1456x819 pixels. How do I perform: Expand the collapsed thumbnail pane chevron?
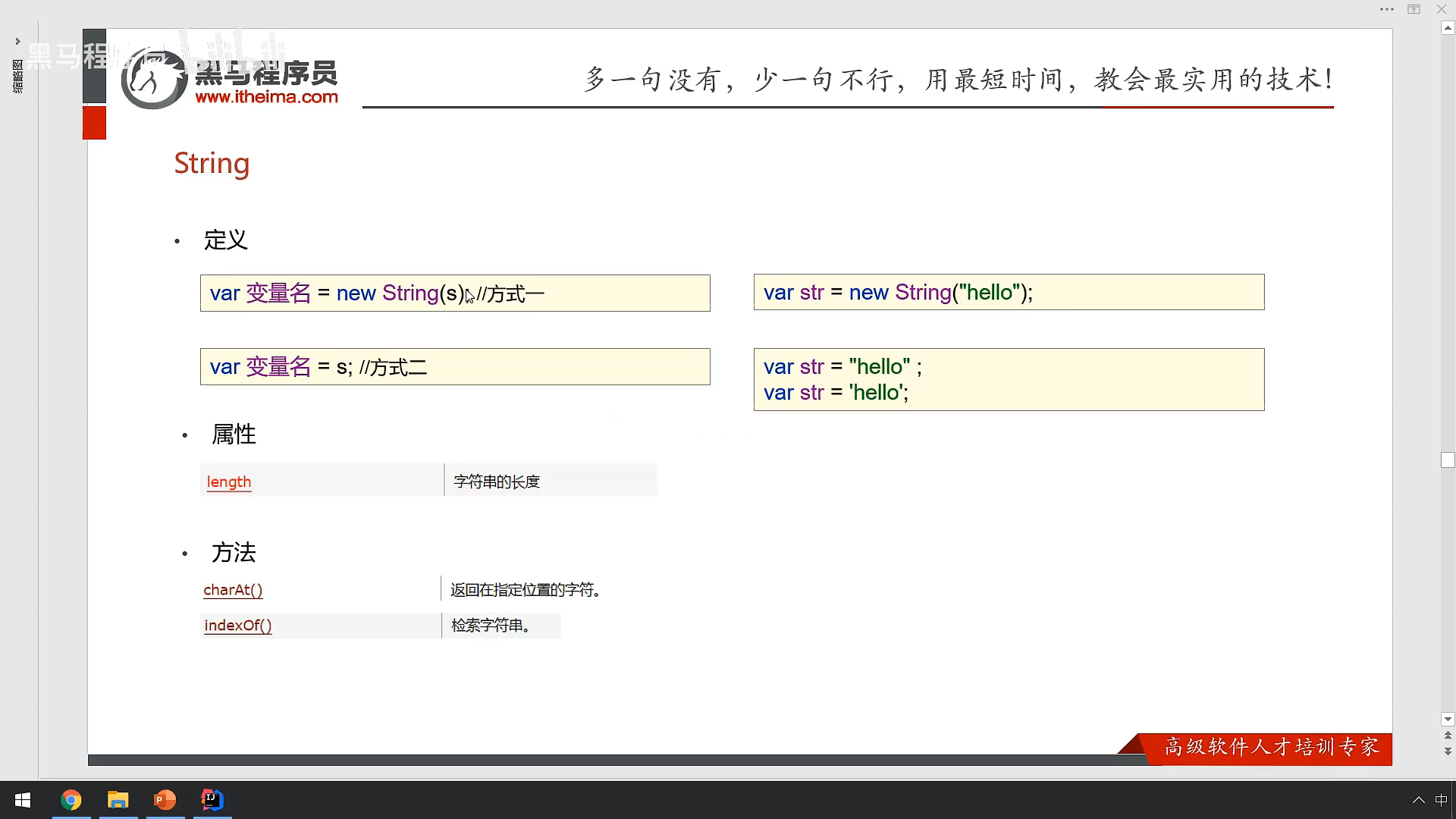pyautogui.click(x=17, y=41)
